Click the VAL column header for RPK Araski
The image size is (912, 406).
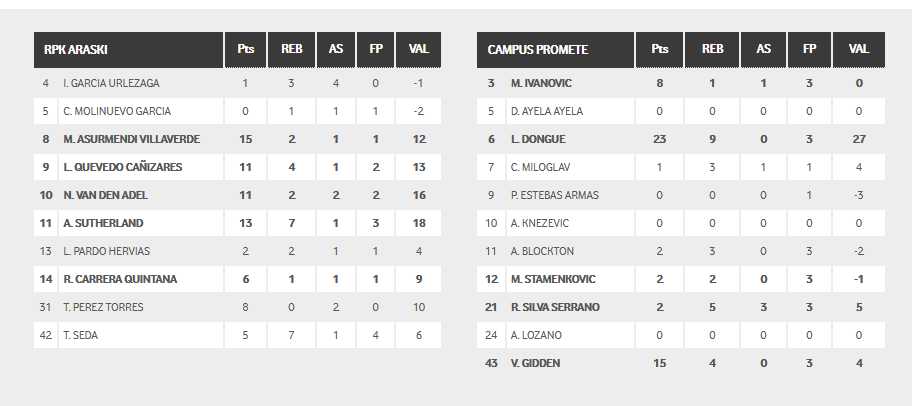click(418, 49)
